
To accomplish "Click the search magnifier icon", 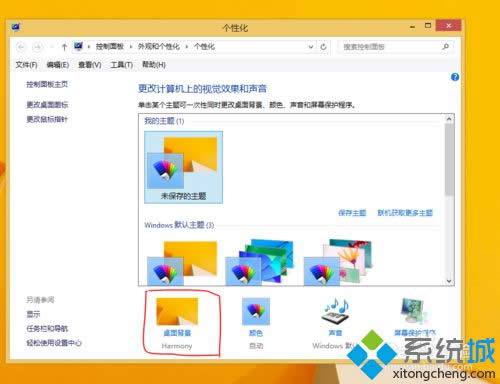I will pyautogui.click(x=446, y=47).
